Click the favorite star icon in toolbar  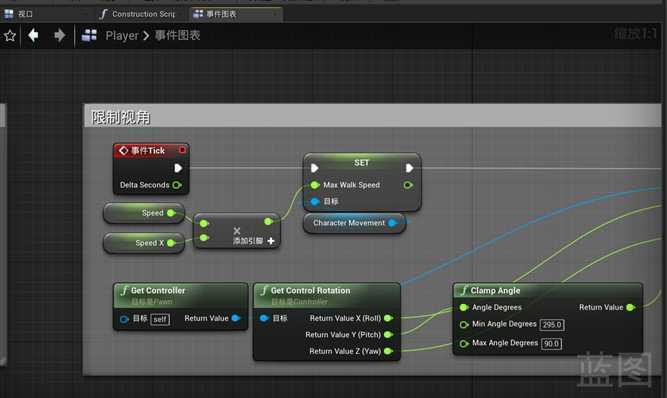10,35
